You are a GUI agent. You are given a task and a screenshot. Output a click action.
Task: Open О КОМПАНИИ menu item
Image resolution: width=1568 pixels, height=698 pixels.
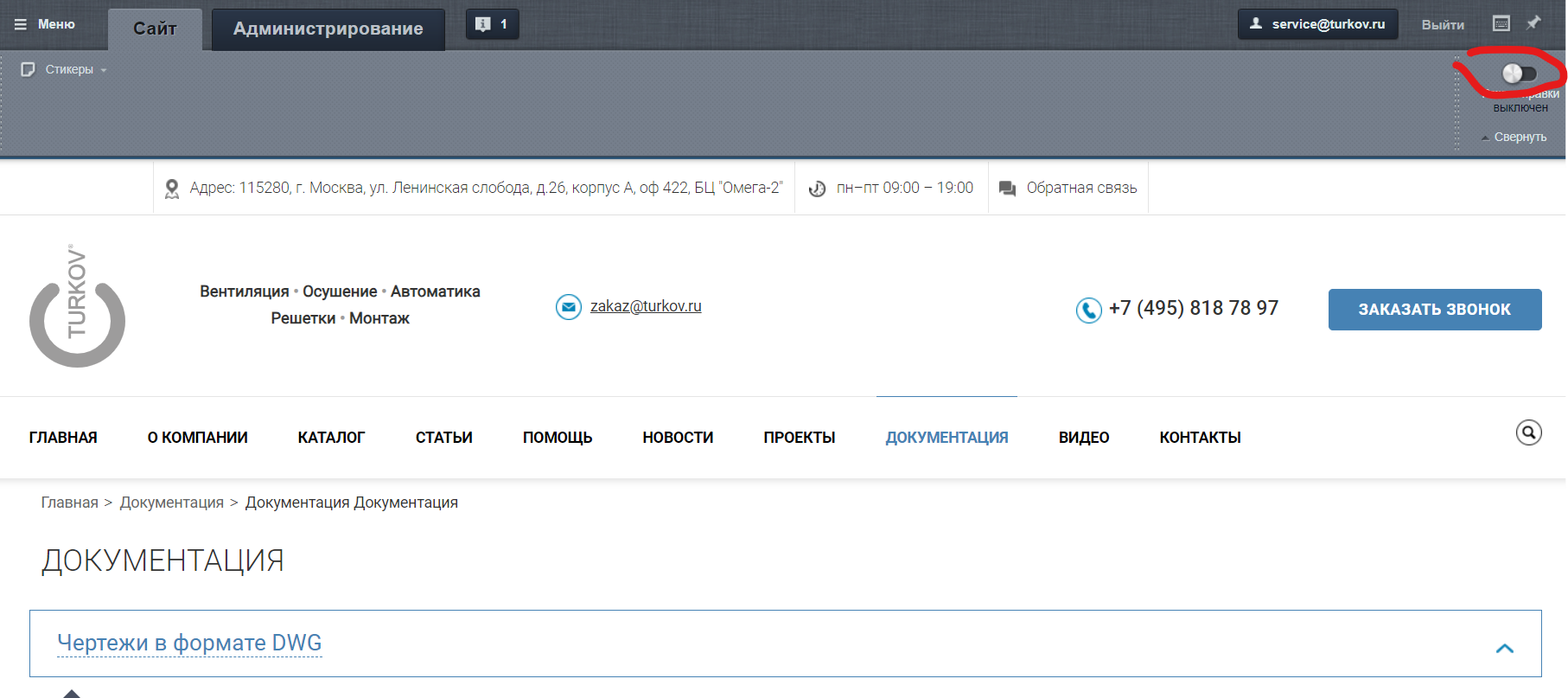(198, 438)
